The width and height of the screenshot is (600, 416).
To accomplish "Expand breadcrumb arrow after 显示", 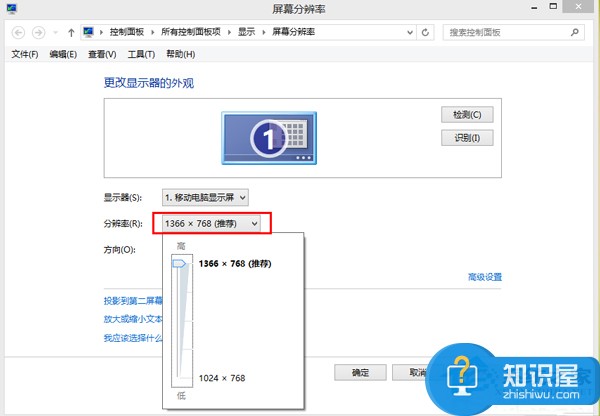I will click(x=264, y=33).
